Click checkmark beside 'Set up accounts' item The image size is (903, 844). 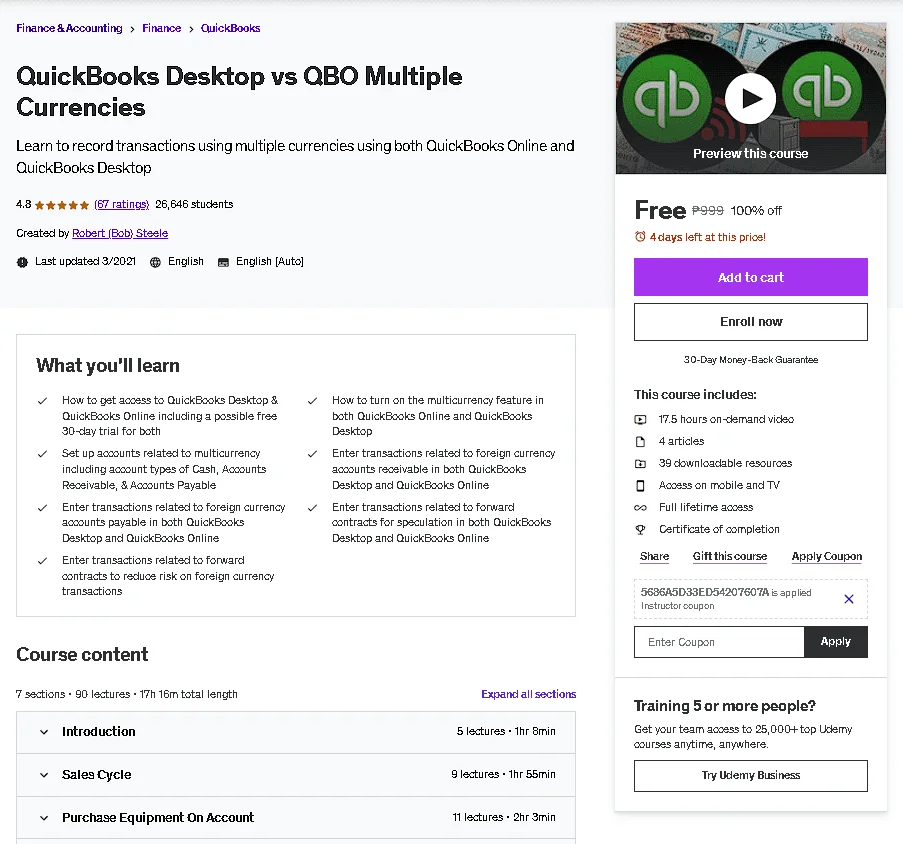(42, 454)
